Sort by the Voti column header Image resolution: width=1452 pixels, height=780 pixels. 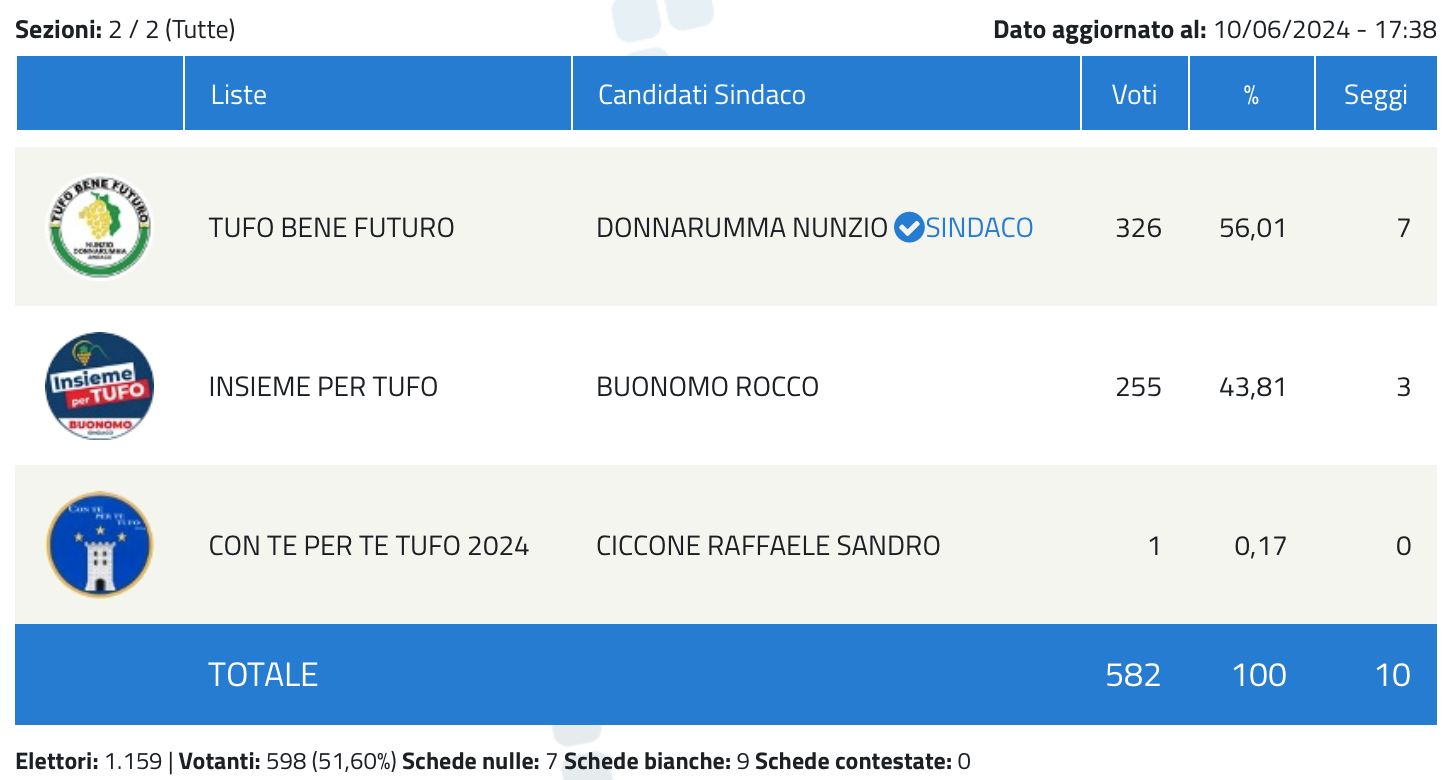pyautogui.click(x=1135, y=94)
